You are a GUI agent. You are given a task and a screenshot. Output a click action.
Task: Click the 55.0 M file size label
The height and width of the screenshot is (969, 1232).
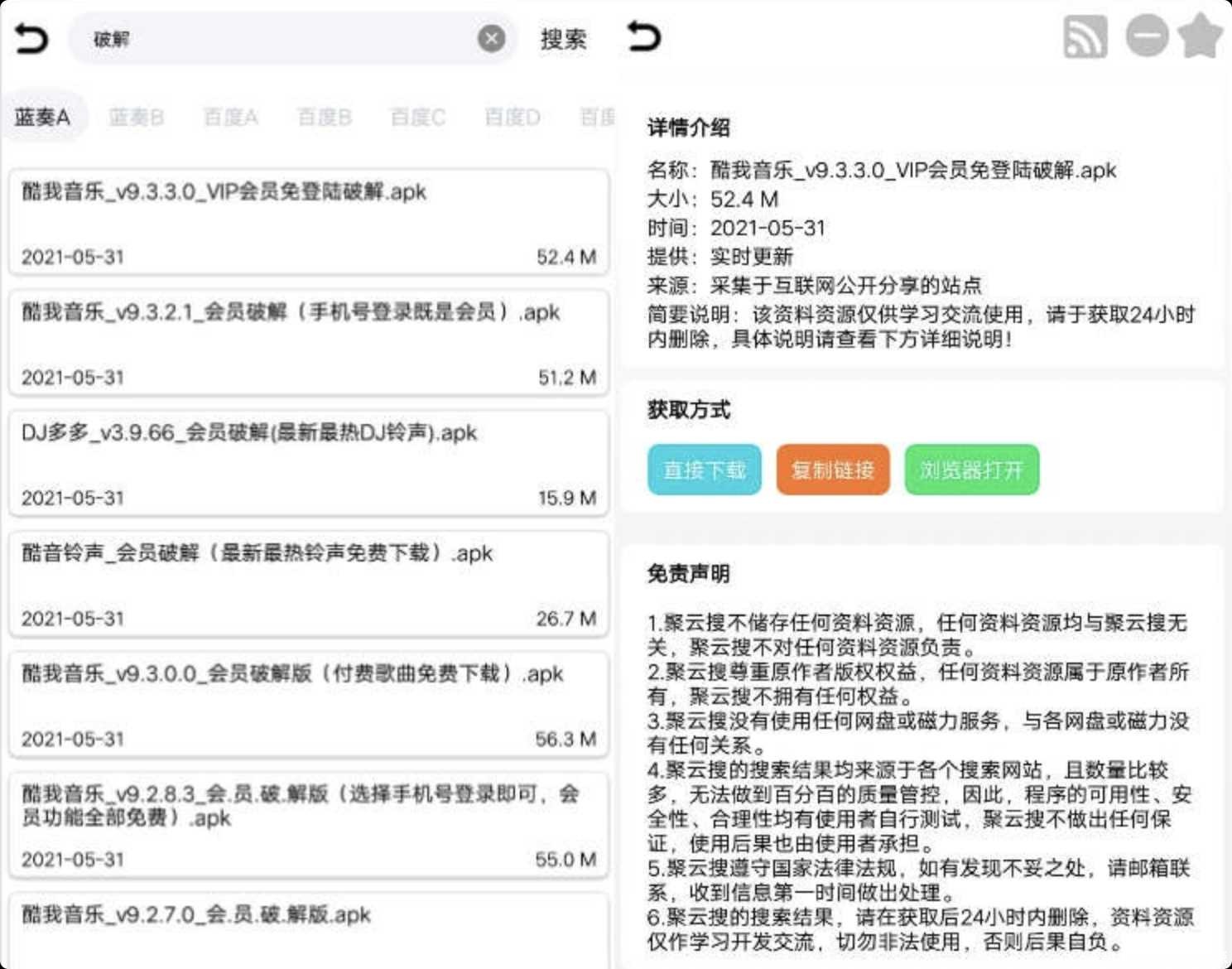[x=566, y=860]
